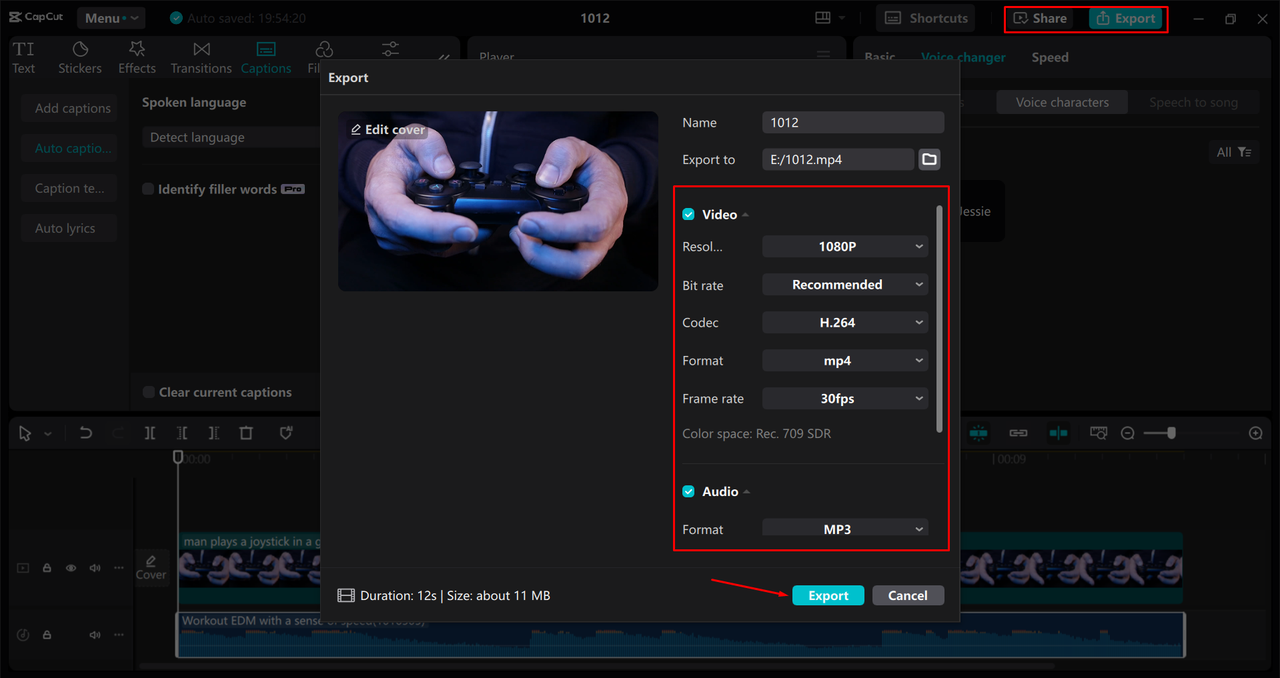Open the Effects panel icon
Screen dimensions: 1280x678
click(x=137, y=50)
